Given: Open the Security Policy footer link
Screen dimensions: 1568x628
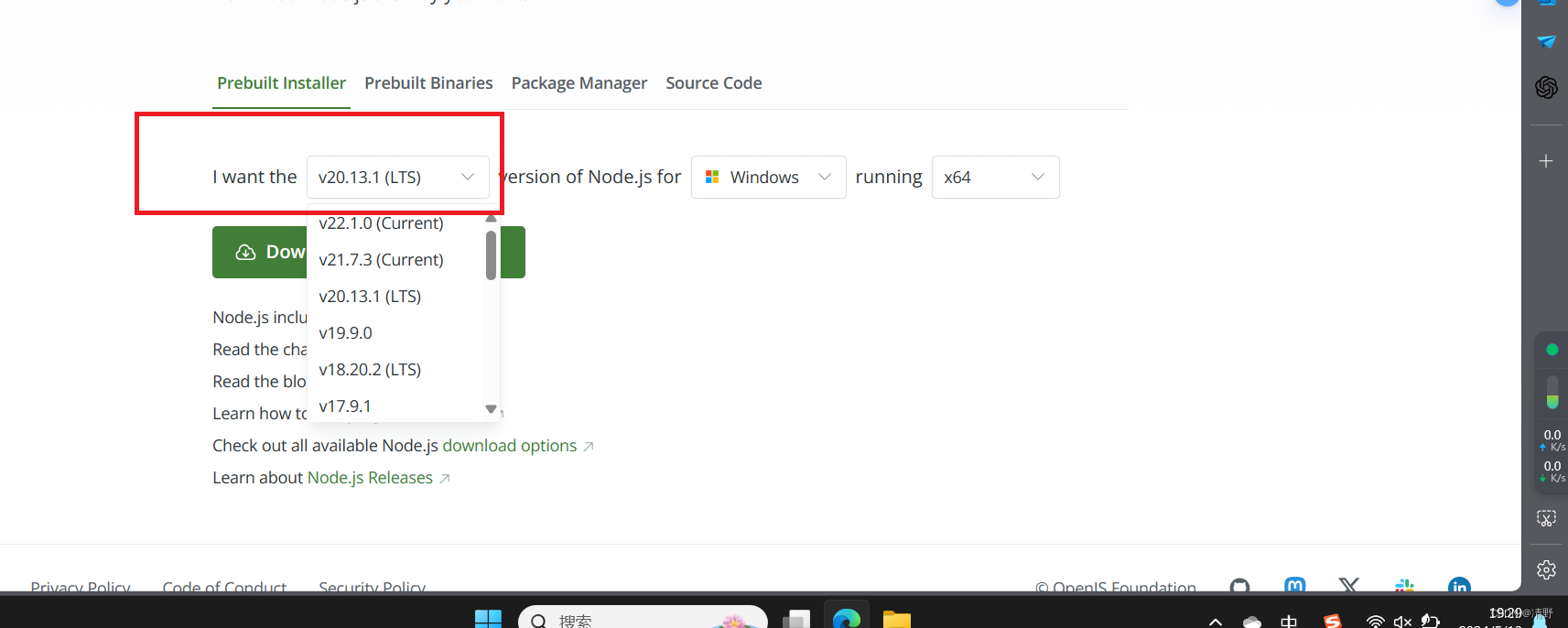Looking at the screenshot, I should pyautogui.click(x=373, y=587).
